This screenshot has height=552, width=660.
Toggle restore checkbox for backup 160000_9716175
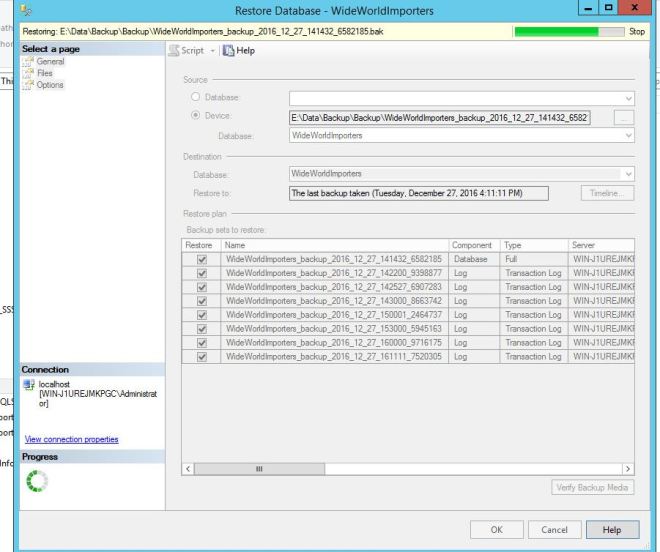coord(202,343)
